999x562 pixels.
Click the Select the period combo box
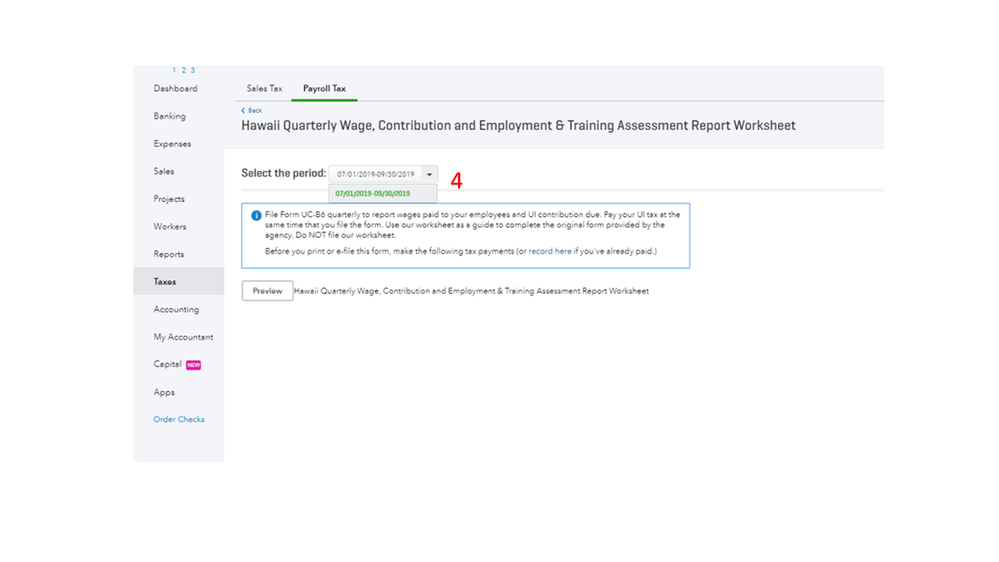[376, 175]
